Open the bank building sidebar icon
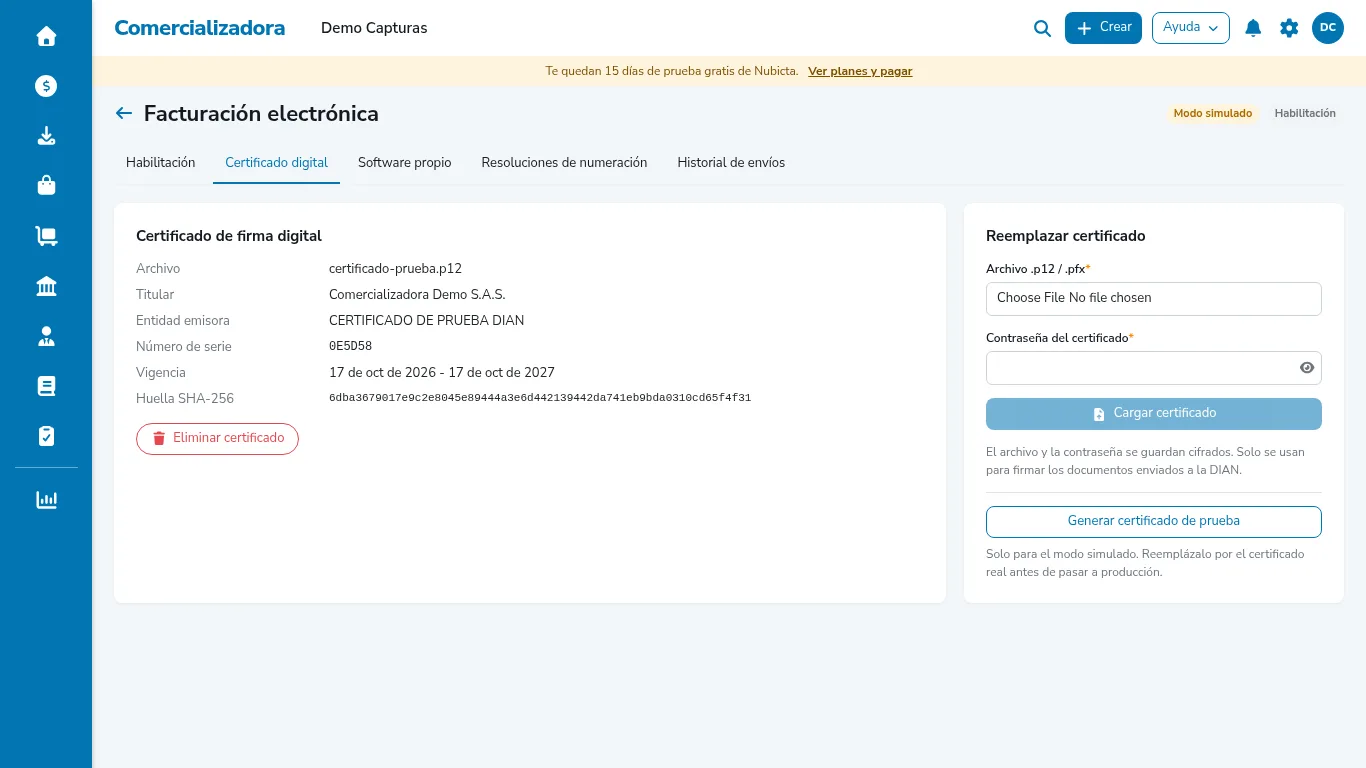 [x=46, y=286]
